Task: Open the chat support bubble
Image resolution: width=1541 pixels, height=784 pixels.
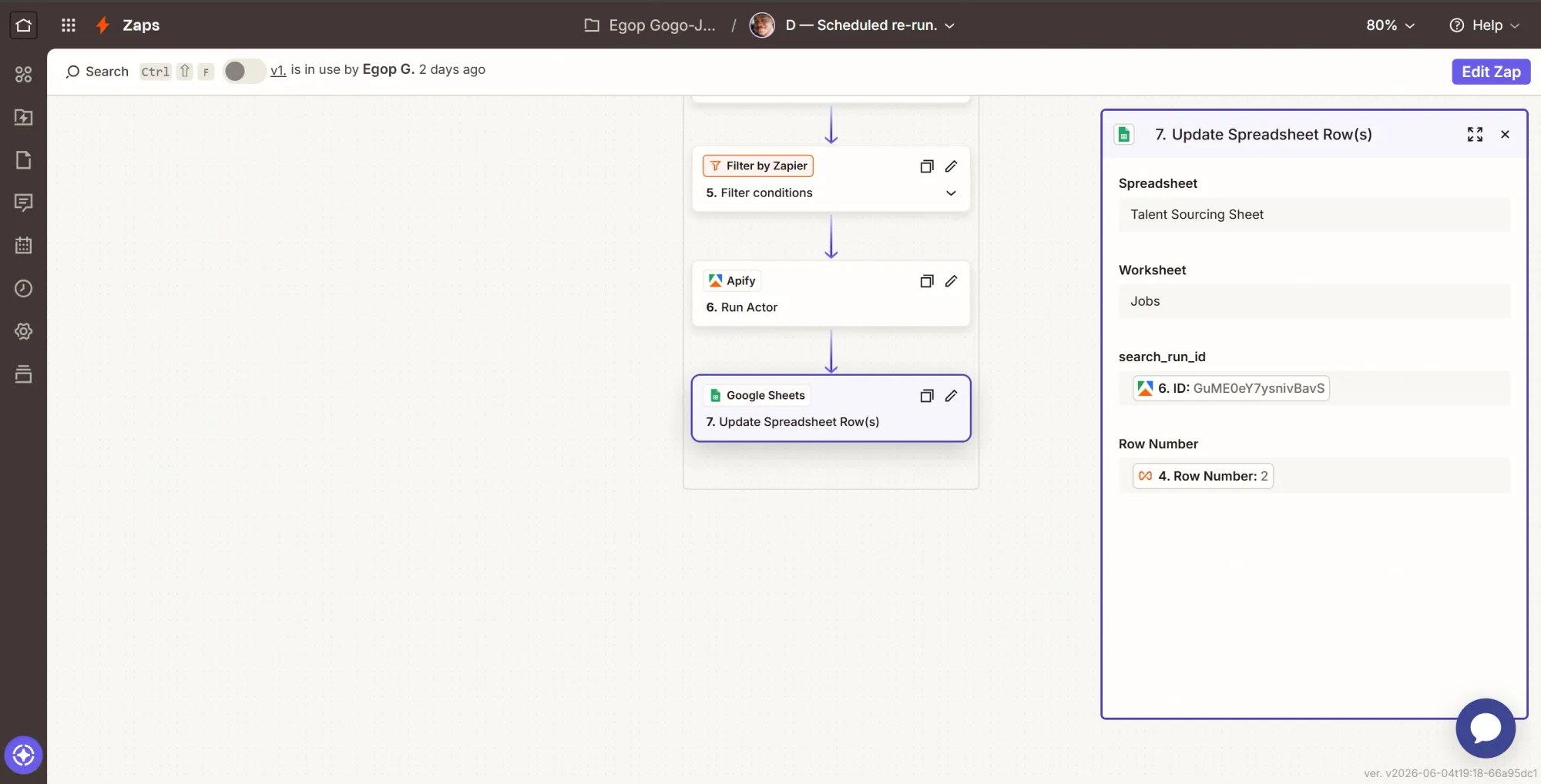Action: click(x=1486, y=728)
